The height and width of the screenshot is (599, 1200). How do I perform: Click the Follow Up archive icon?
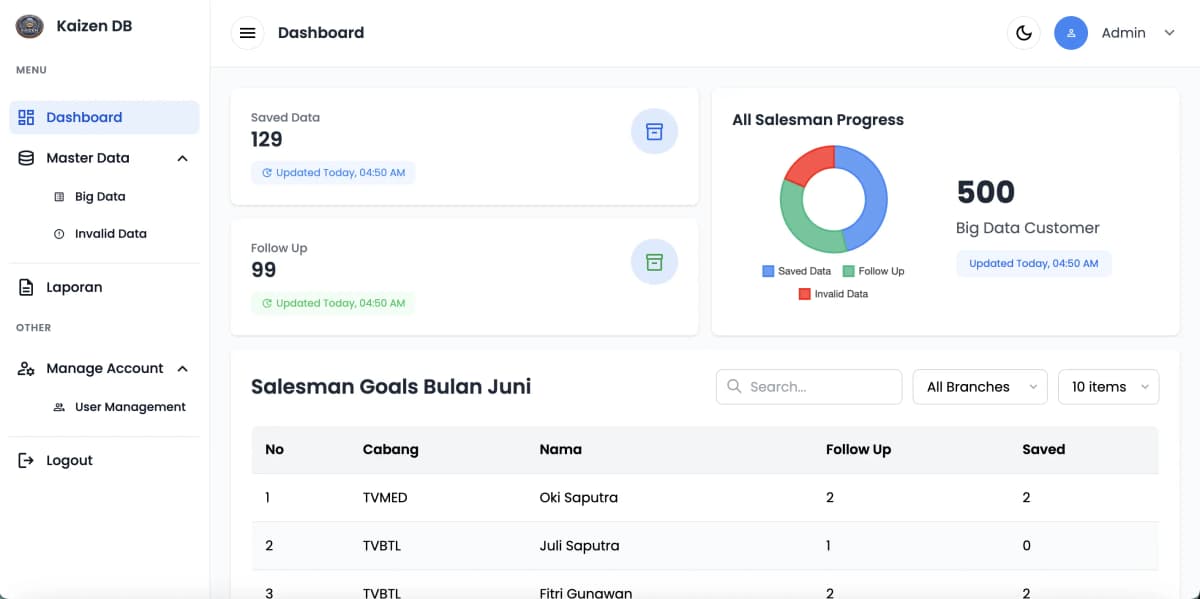tap(654, 262)
